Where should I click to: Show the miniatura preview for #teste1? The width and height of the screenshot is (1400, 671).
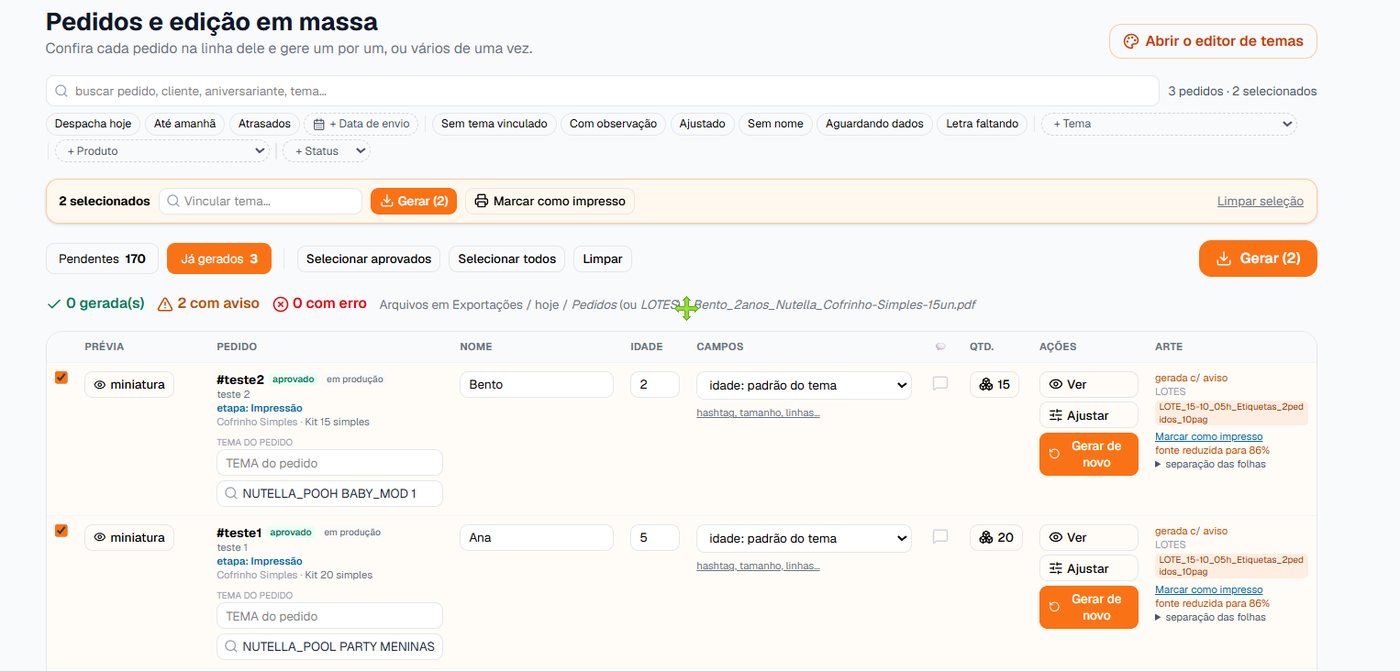coord(129,537)
